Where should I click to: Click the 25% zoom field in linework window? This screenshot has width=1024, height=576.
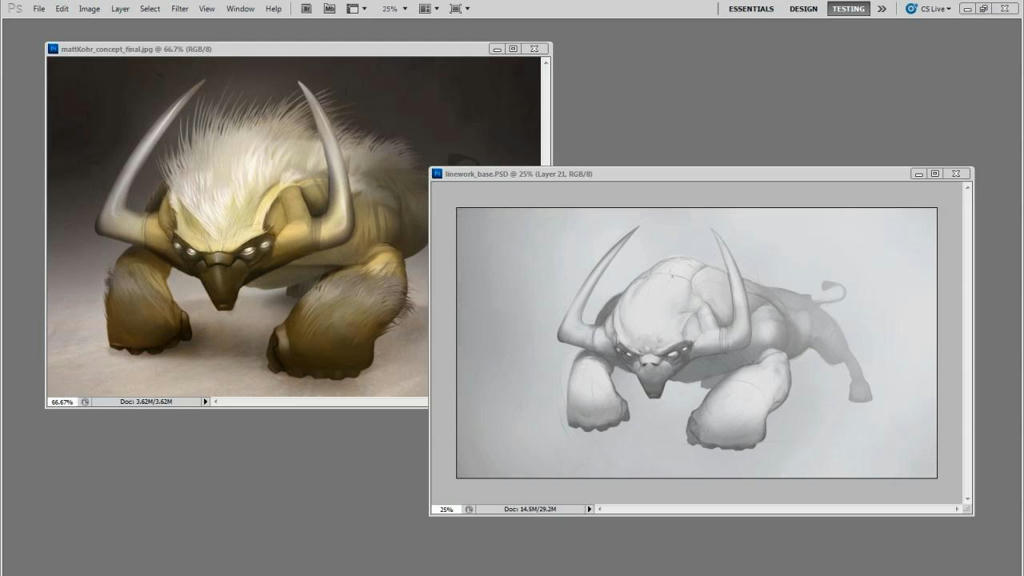[447, 509]
